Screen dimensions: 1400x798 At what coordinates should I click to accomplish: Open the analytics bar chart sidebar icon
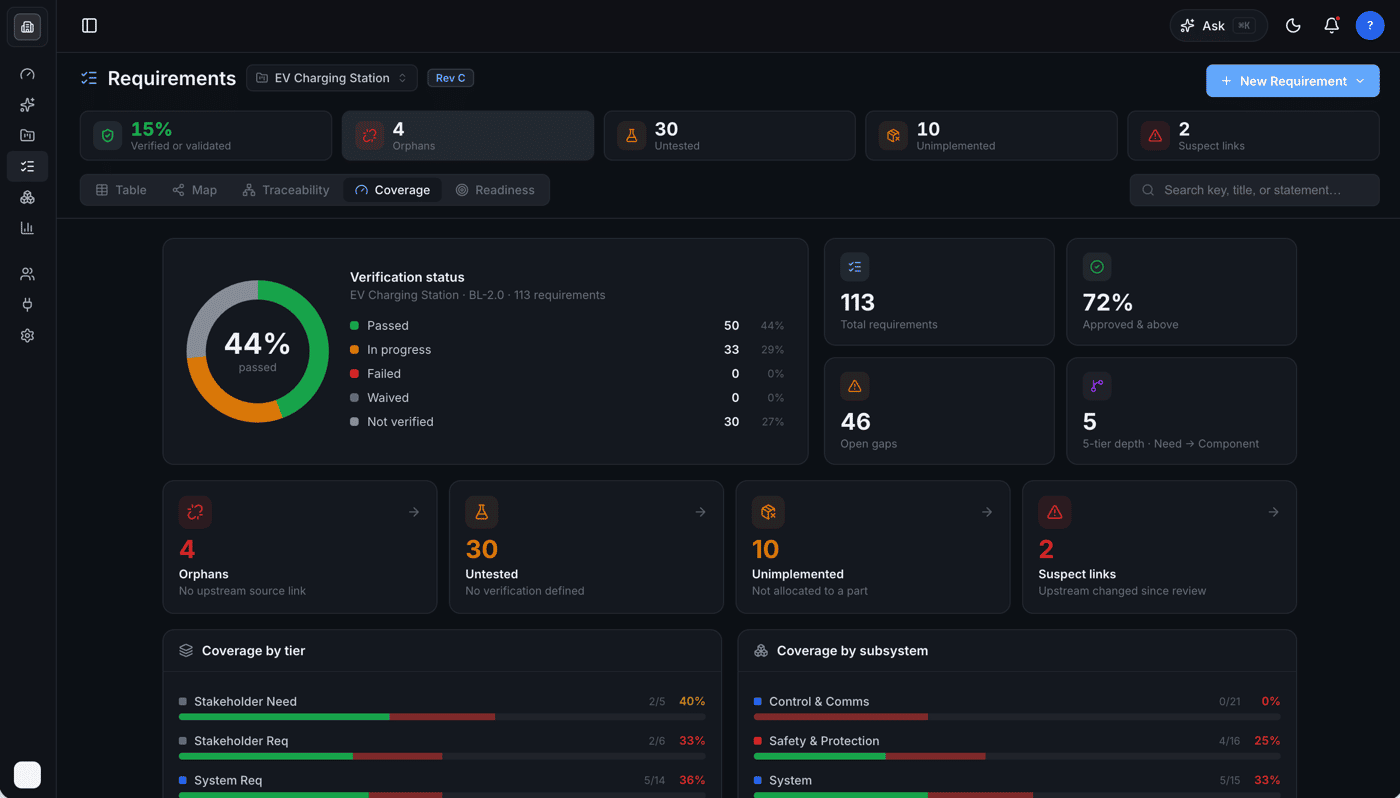[27, 228]
